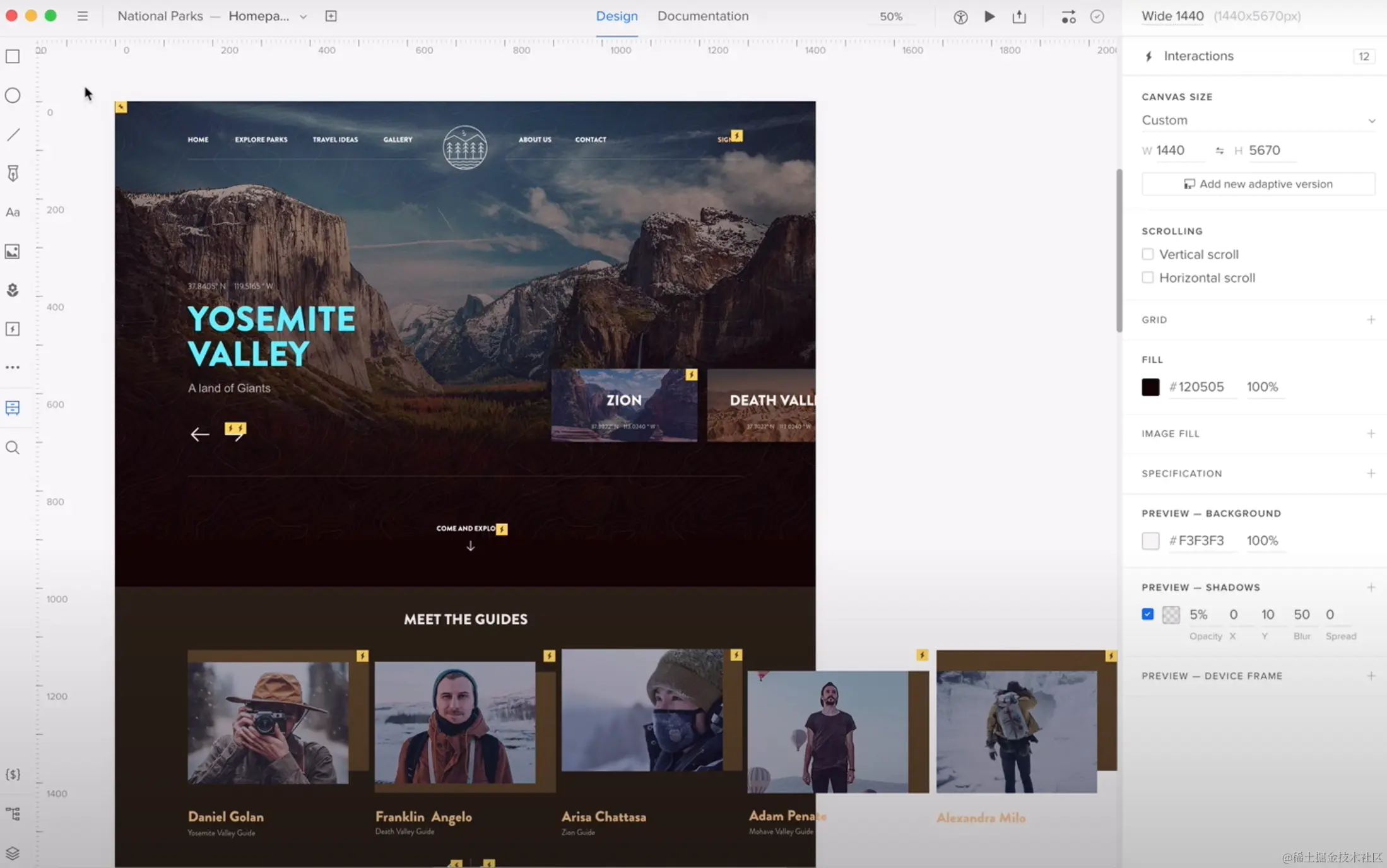Open the Canvas Size Custom dropdown

[x=1258, y=120]
